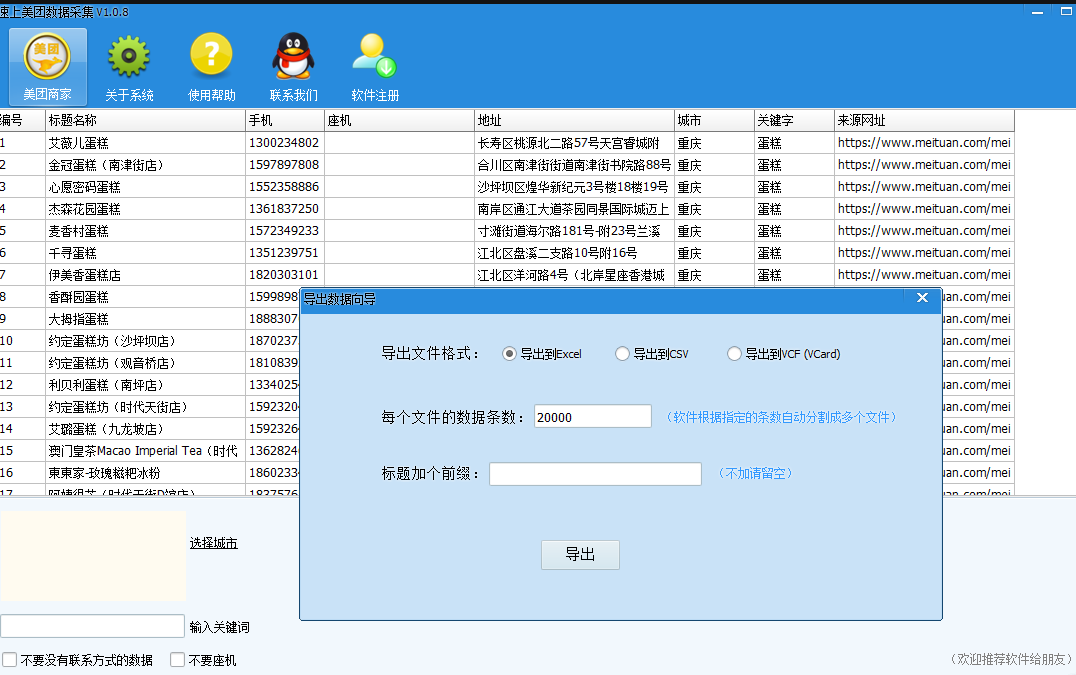Close the 导出数据向导 dialog

pyautogui.click(x=922, y=297)
